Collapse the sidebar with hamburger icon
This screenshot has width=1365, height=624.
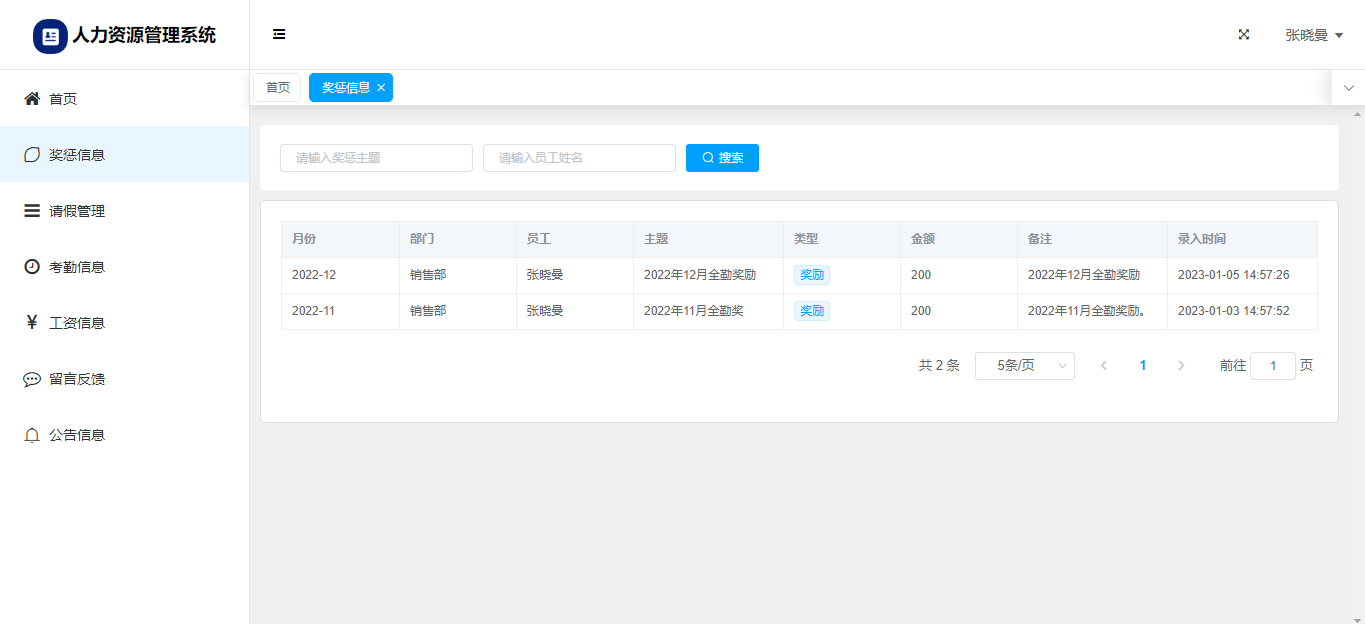[279, 35]
